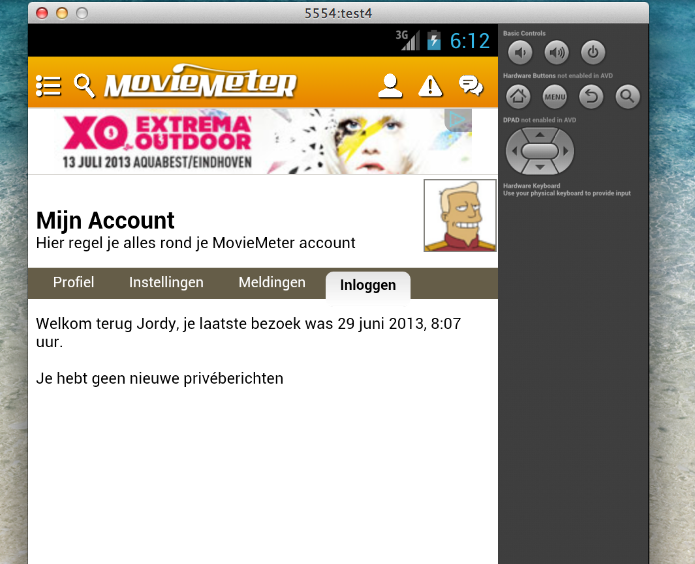Click the MovieMeter logo
The height and width of the screenshot is (564, 695).
click(200, 85)
